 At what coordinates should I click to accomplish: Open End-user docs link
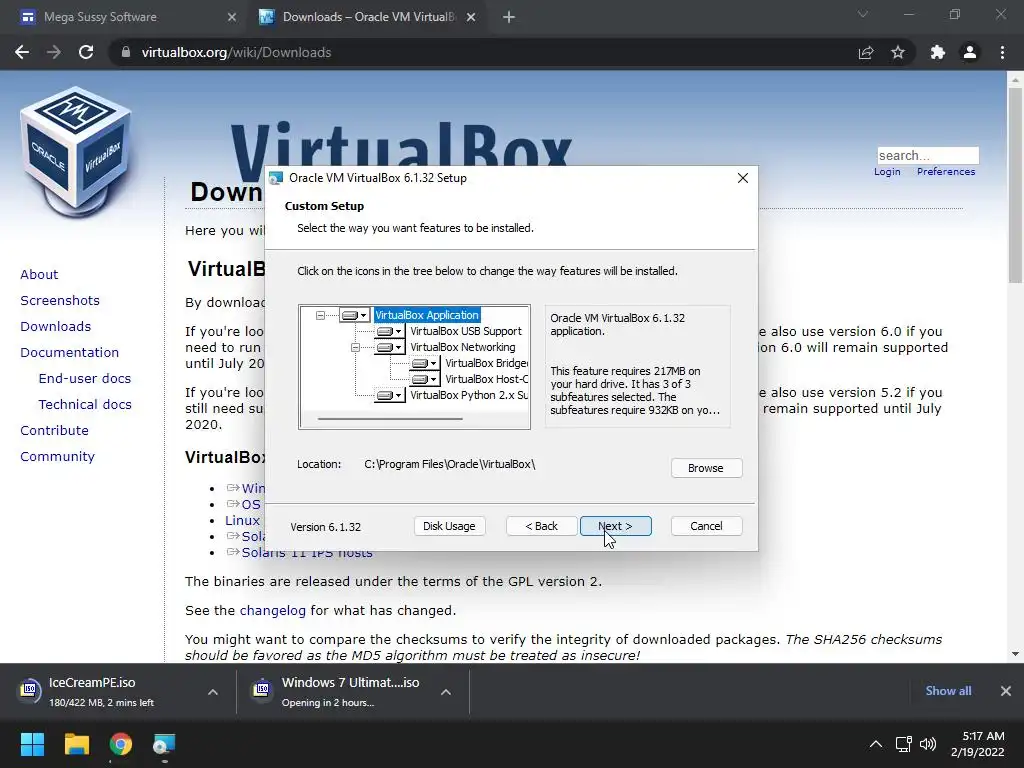(85, 379)
